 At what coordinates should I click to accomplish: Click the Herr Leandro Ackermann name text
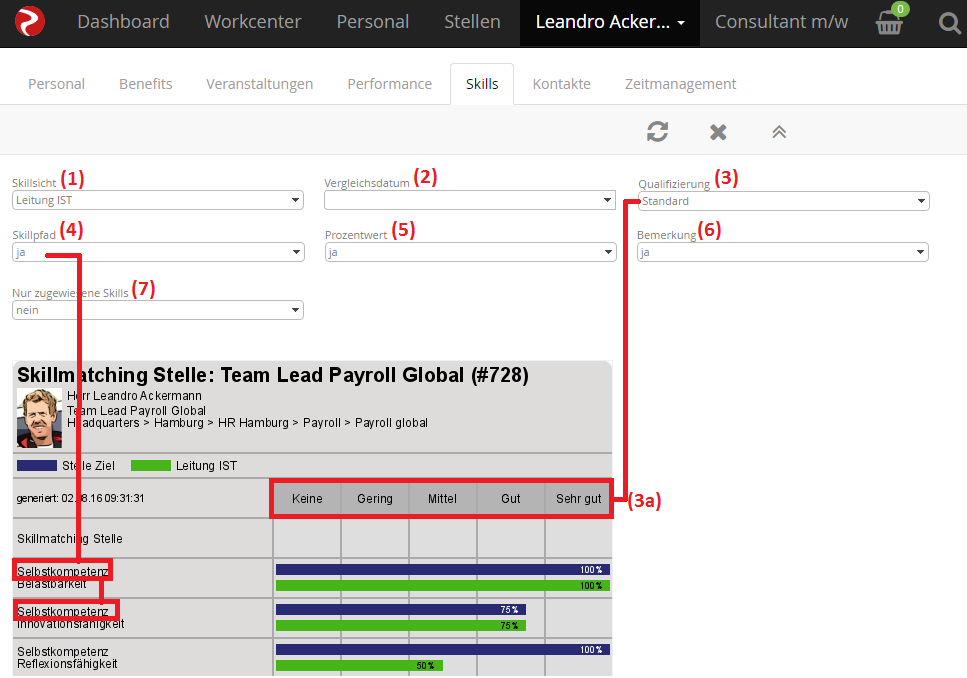(134, 395)
